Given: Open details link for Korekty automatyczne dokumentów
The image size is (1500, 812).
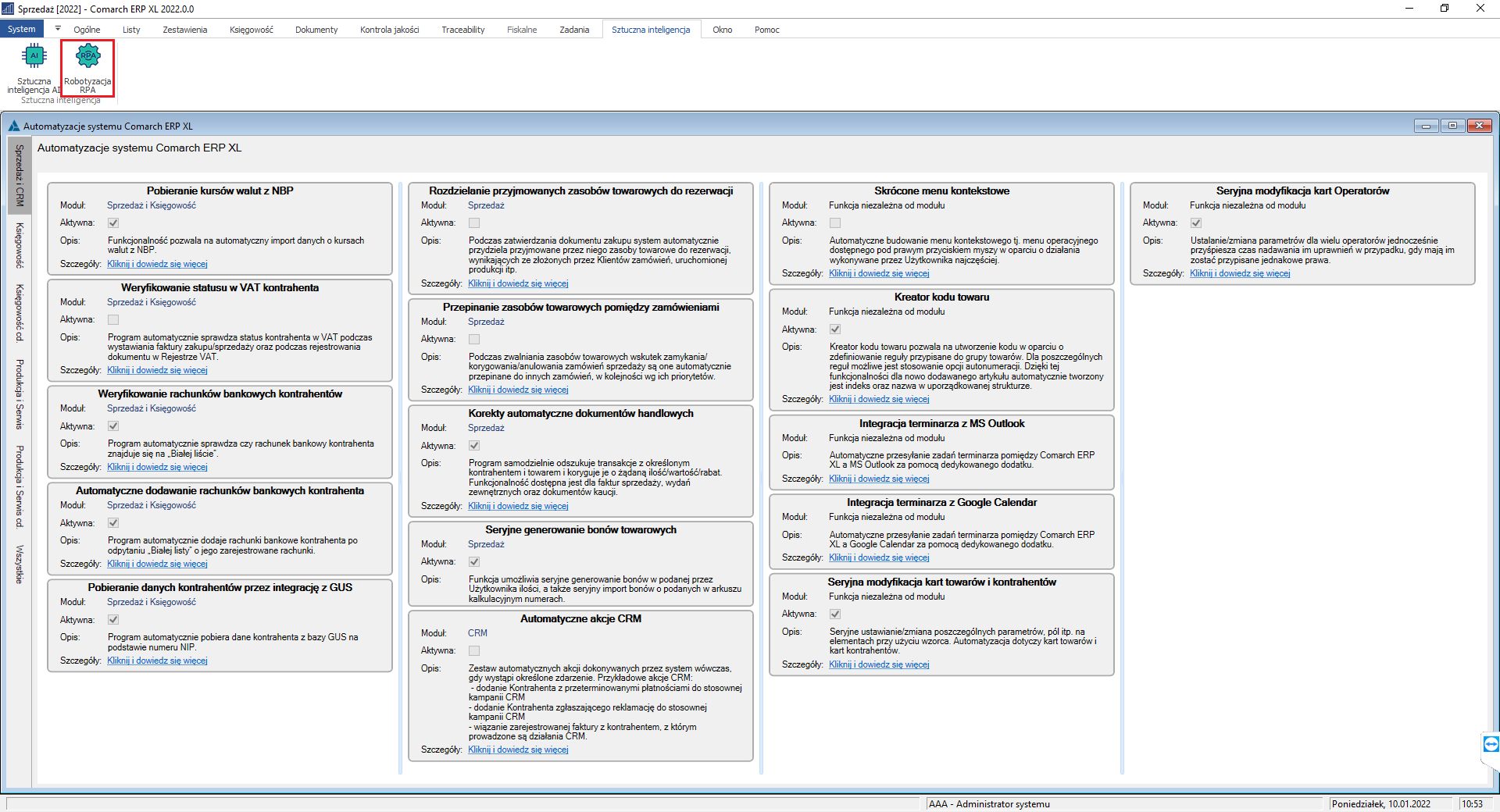Looking at the screenshot, I should click(x=518, y=506).
